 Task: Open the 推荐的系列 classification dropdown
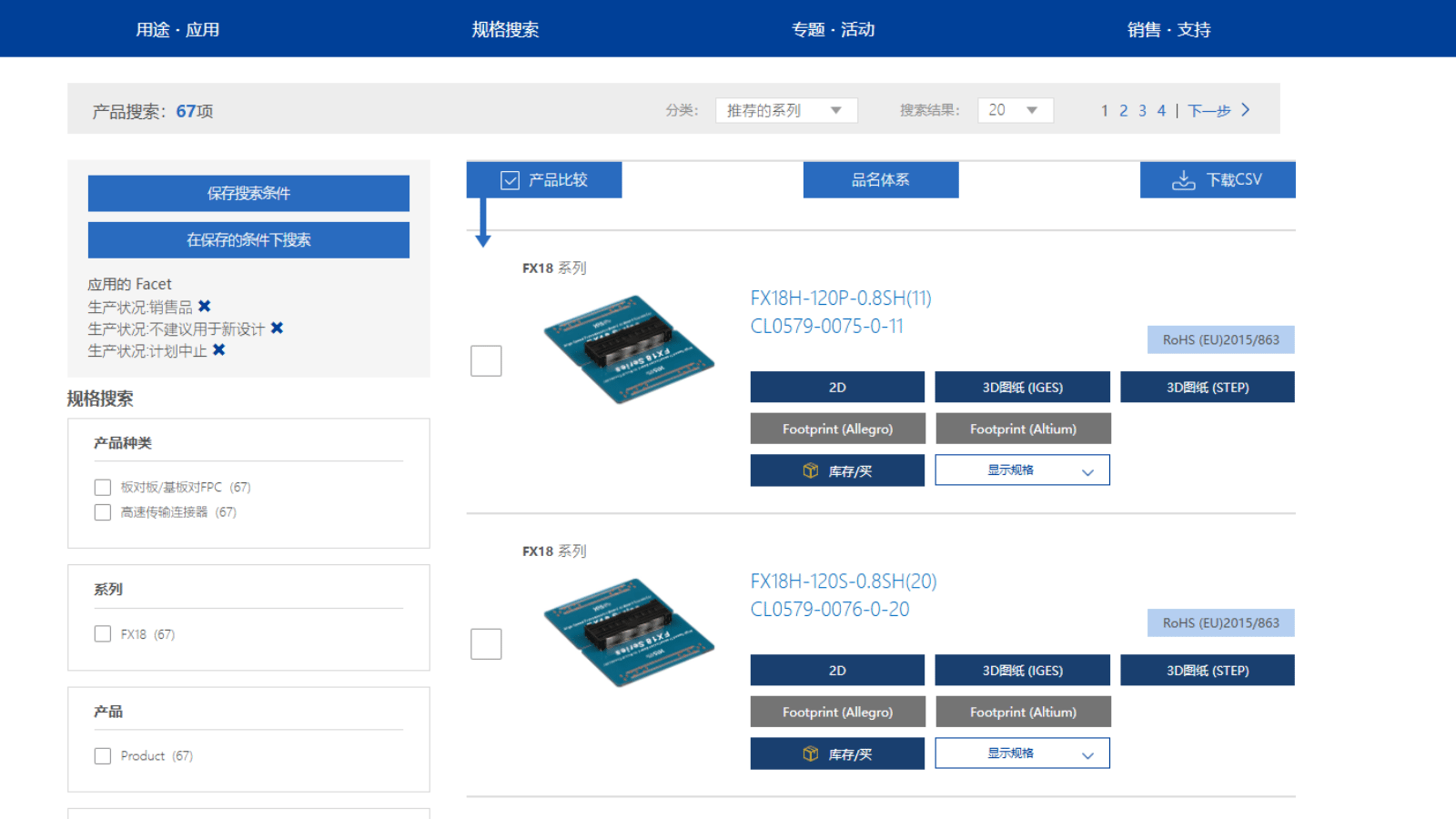[786, 110]
